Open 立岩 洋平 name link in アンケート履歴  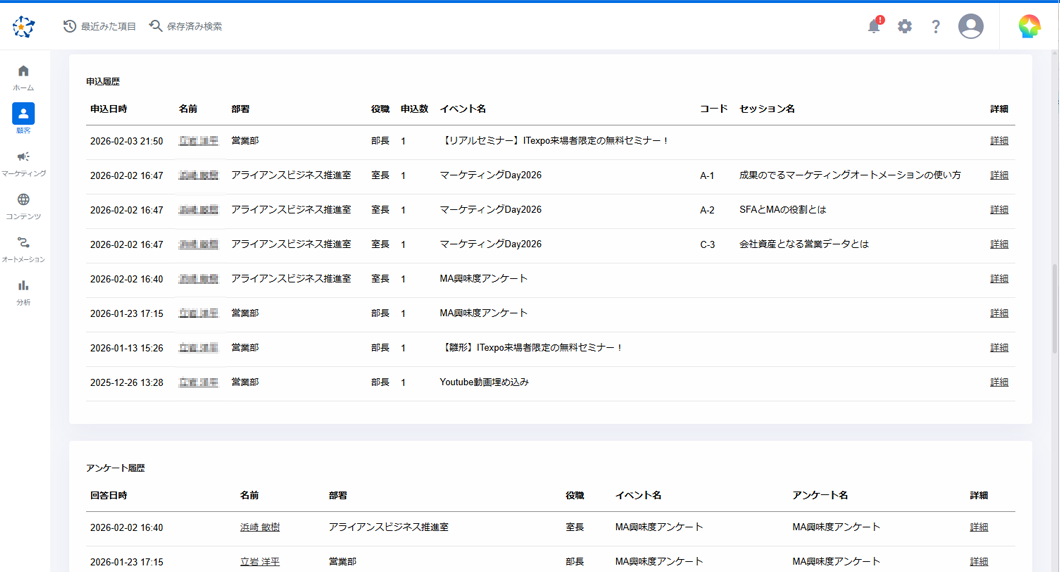260,562
